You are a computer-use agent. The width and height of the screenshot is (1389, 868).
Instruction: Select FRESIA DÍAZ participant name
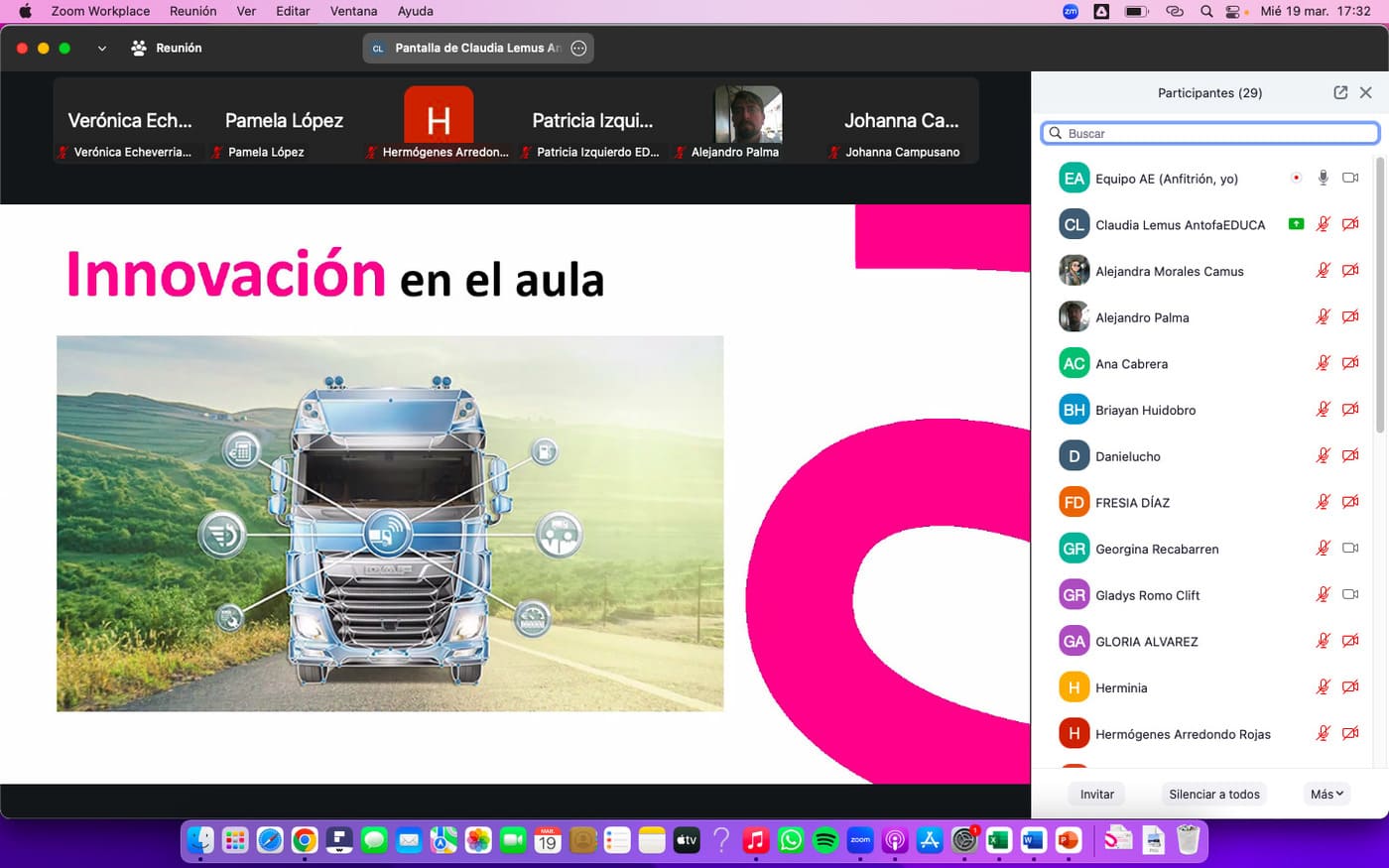click(x=1132, y=503)
